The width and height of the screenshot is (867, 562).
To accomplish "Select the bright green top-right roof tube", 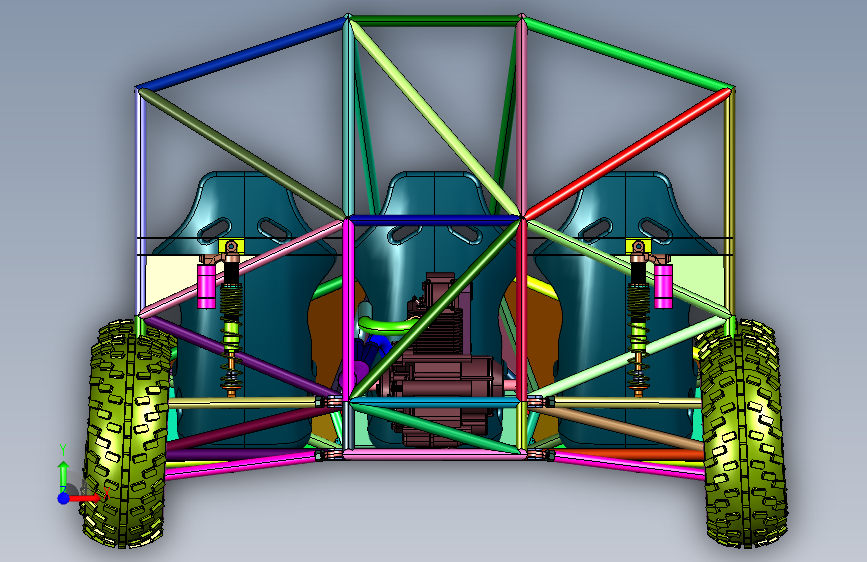I will pyautogui.click(x=629, y=53).
